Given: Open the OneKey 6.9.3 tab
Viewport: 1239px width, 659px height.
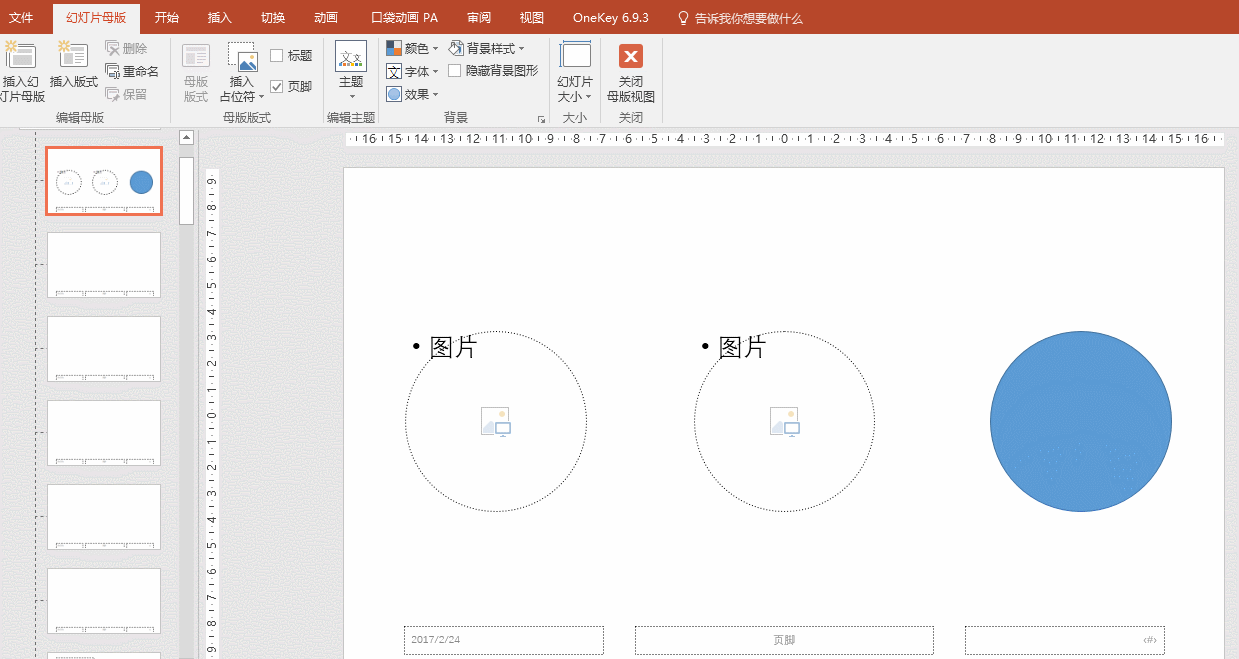Looking at the screenshot, I should (x=610, y=18).
